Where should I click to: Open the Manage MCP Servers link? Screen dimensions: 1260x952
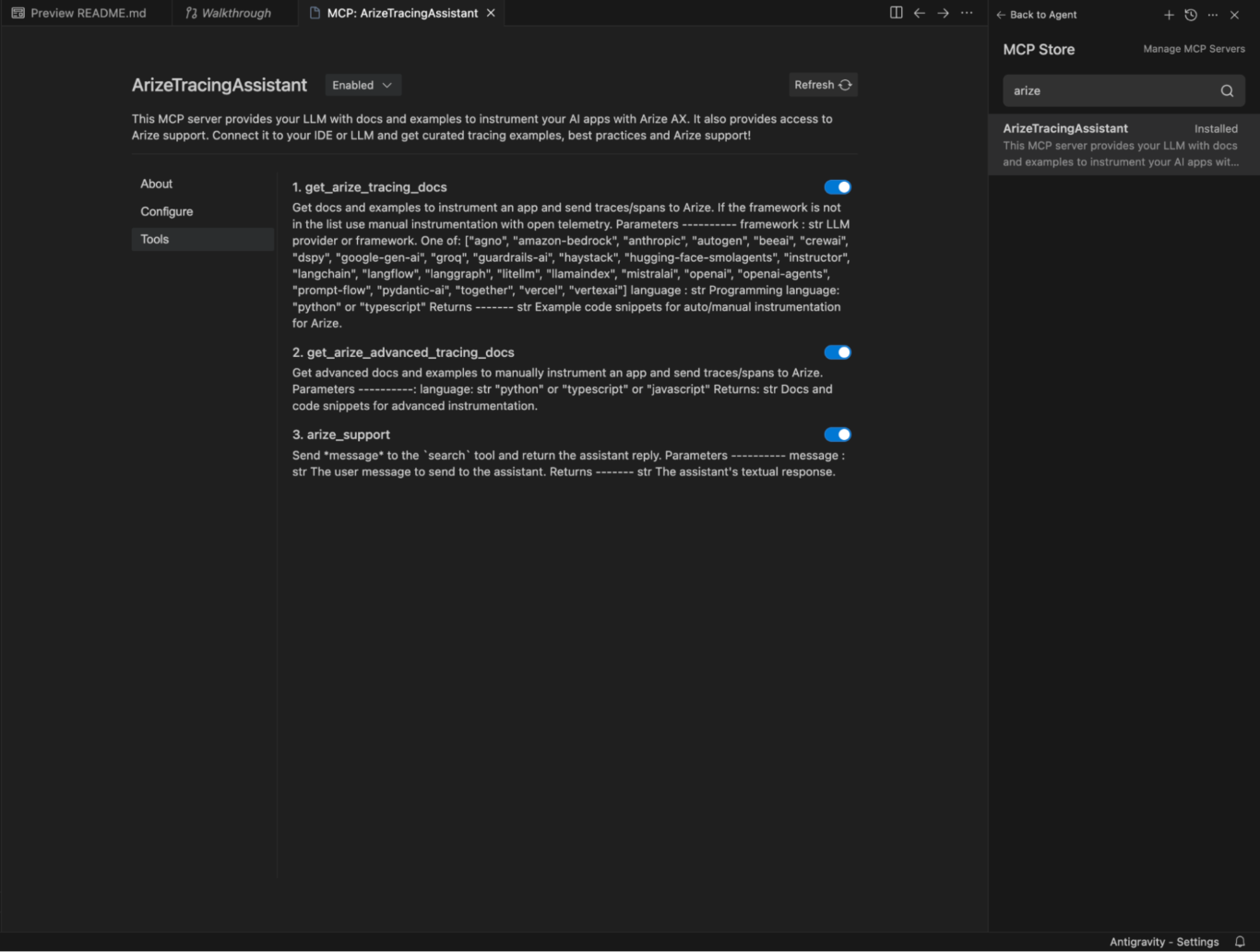coord(1193,48)
